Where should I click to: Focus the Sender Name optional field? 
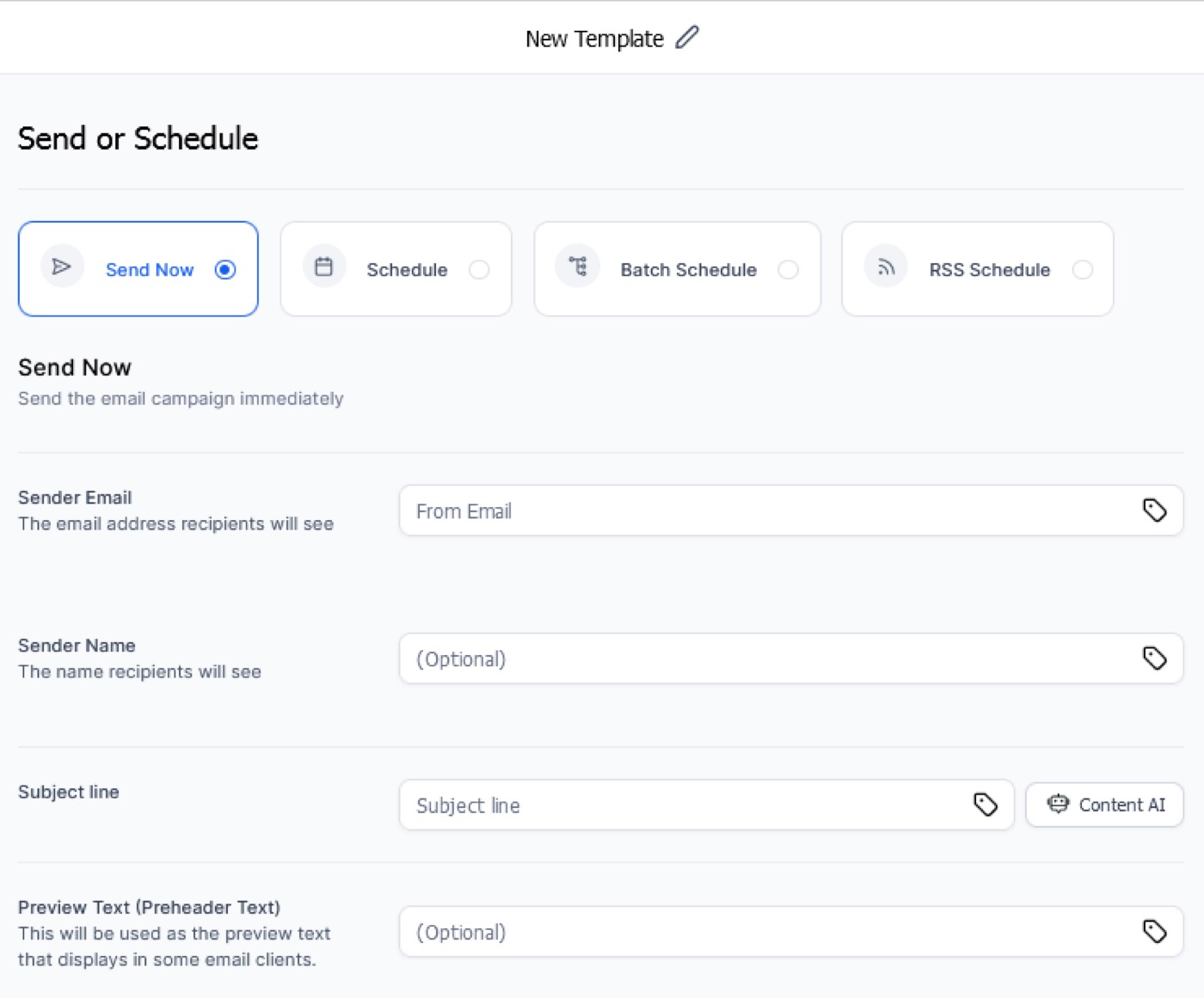point(791,658)
